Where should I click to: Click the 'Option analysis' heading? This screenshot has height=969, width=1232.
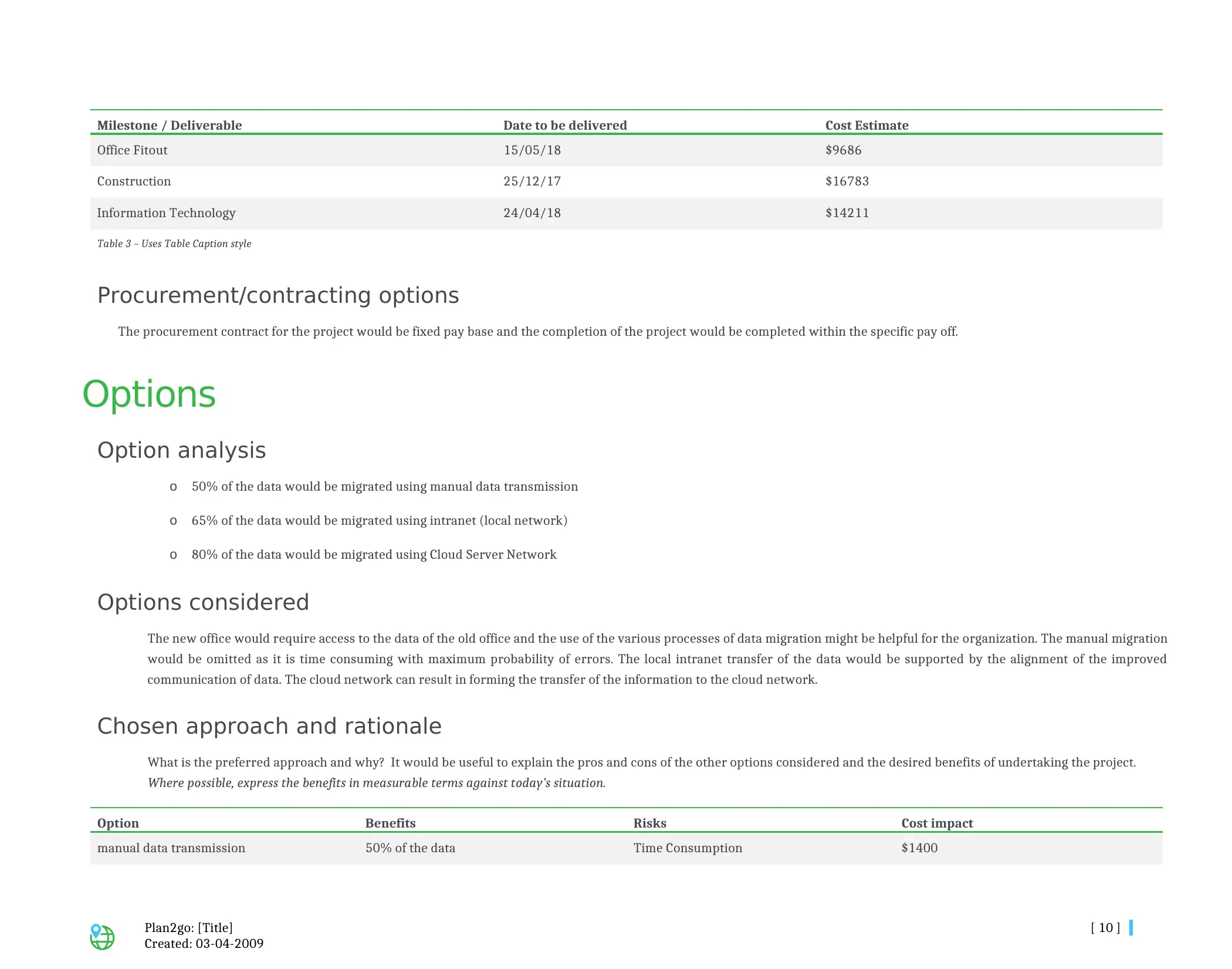[181, 450]
